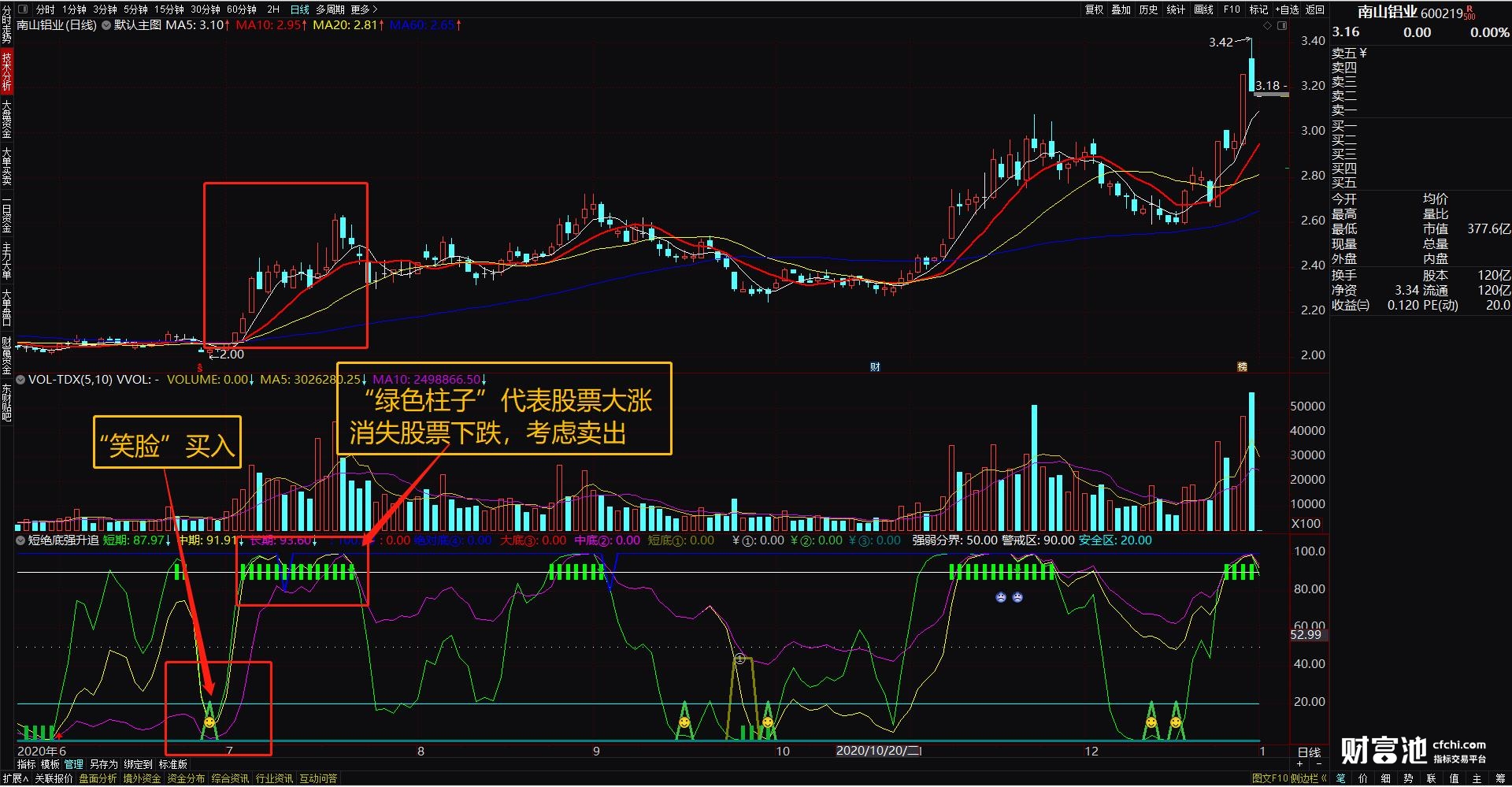Click the 标记 mark button
The height and width of the screenshot is (787, 1512).
click(1258, 9)
